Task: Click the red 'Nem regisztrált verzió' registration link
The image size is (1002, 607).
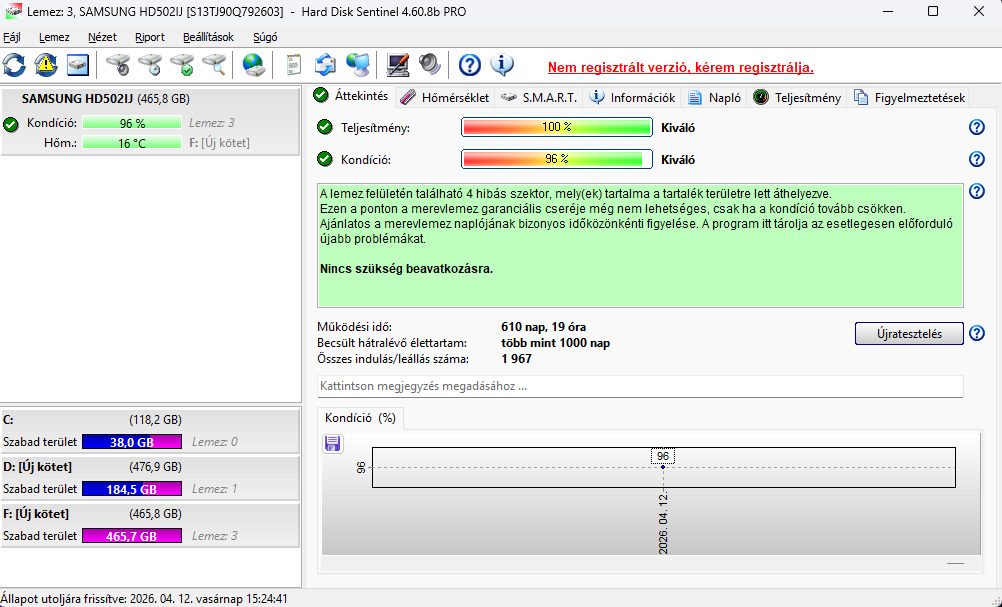Action: coord(681,68)
